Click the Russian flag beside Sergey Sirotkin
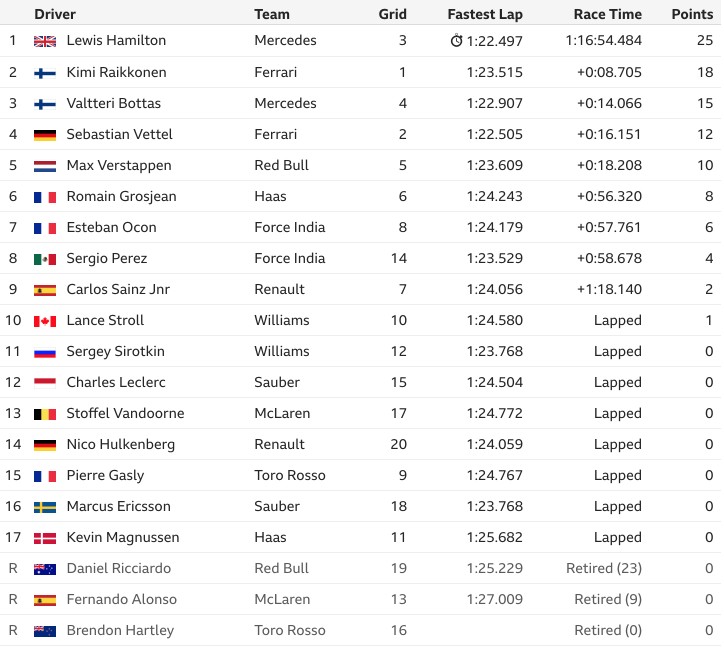Image resolution: width=724 pixels, height=647 pixels. (45, 352)
